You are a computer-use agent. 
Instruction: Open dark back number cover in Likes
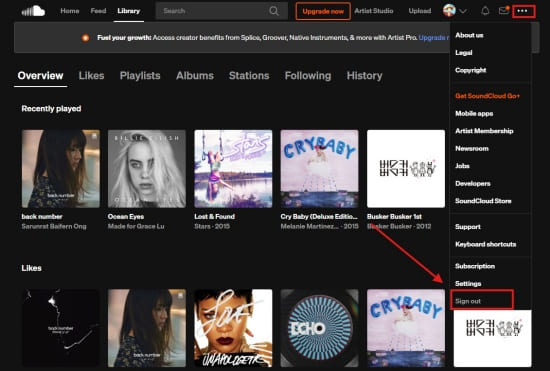[x=61, y=328]
